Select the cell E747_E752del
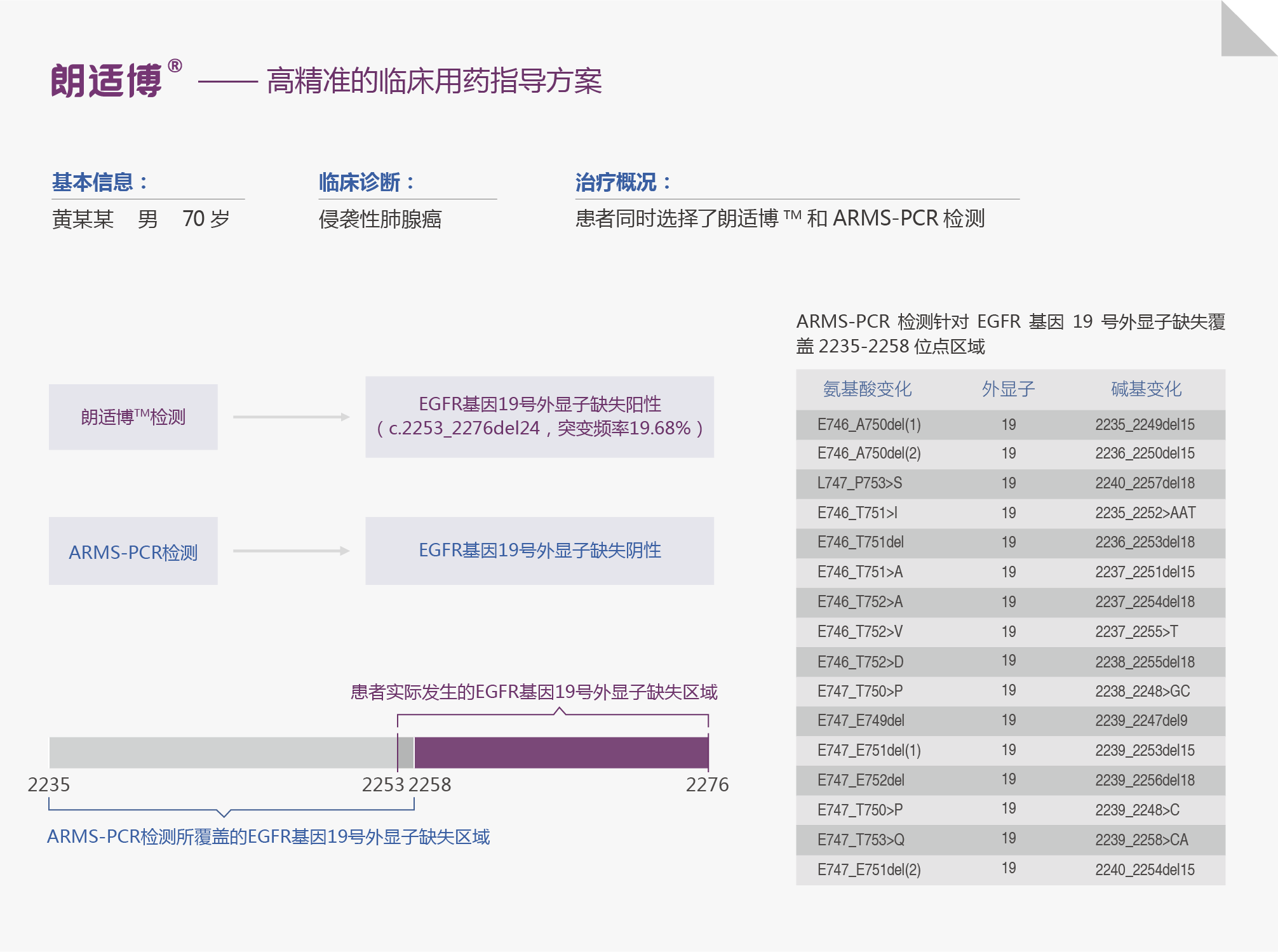This screenshot has width=1278, height=952. click(861, 781)
